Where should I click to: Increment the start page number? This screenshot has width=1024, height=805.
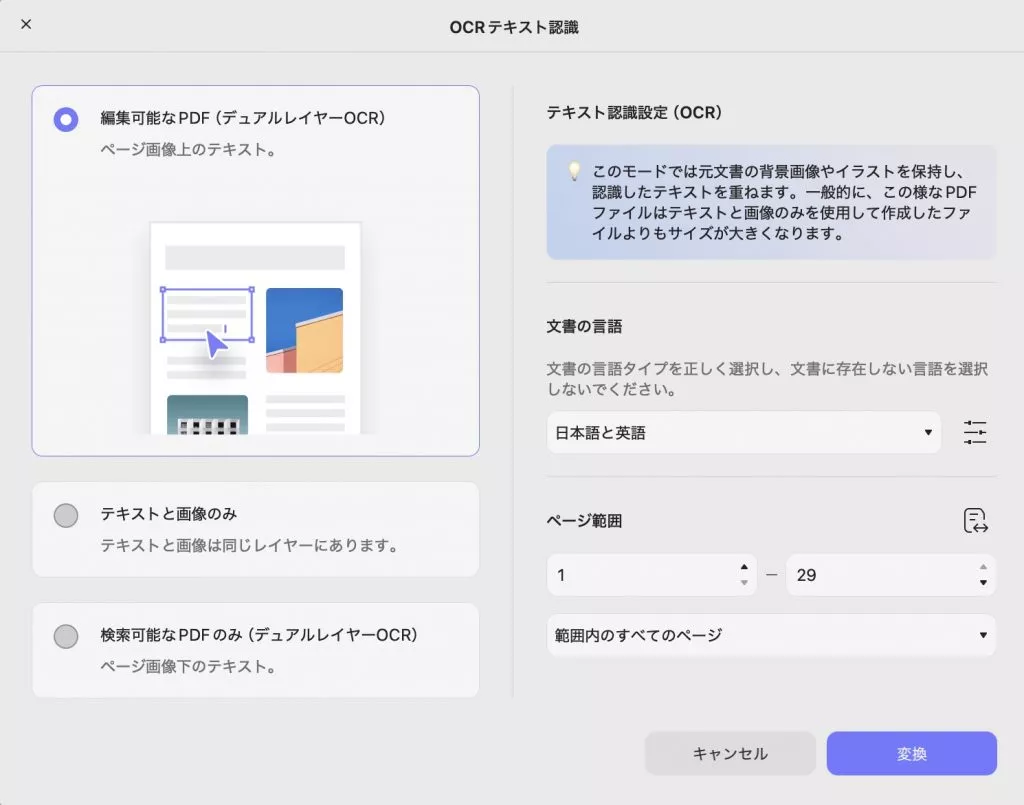[744, 569]
